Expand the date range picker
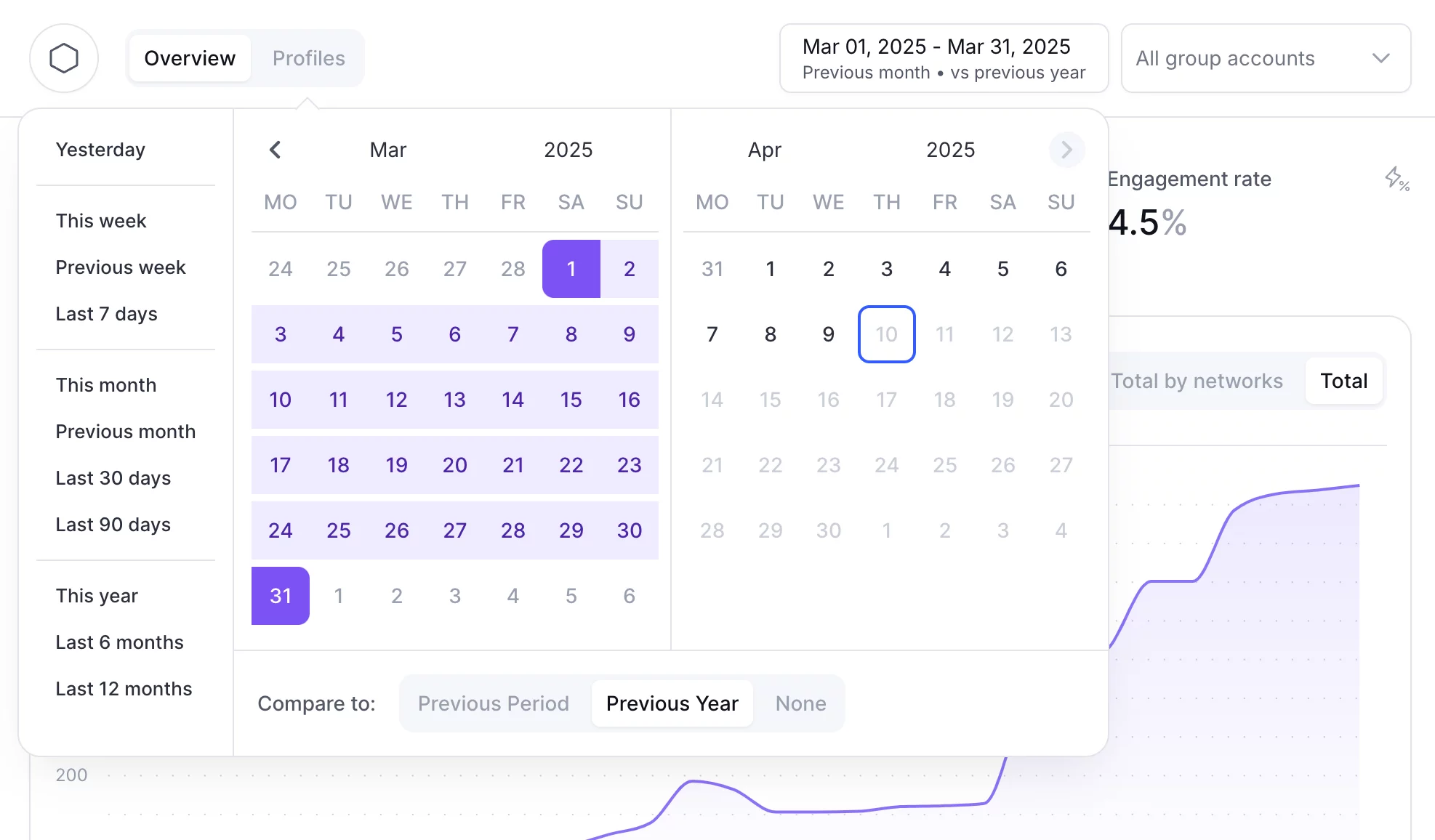Viewport: 1435px width, 840px height. pos(943,58)
